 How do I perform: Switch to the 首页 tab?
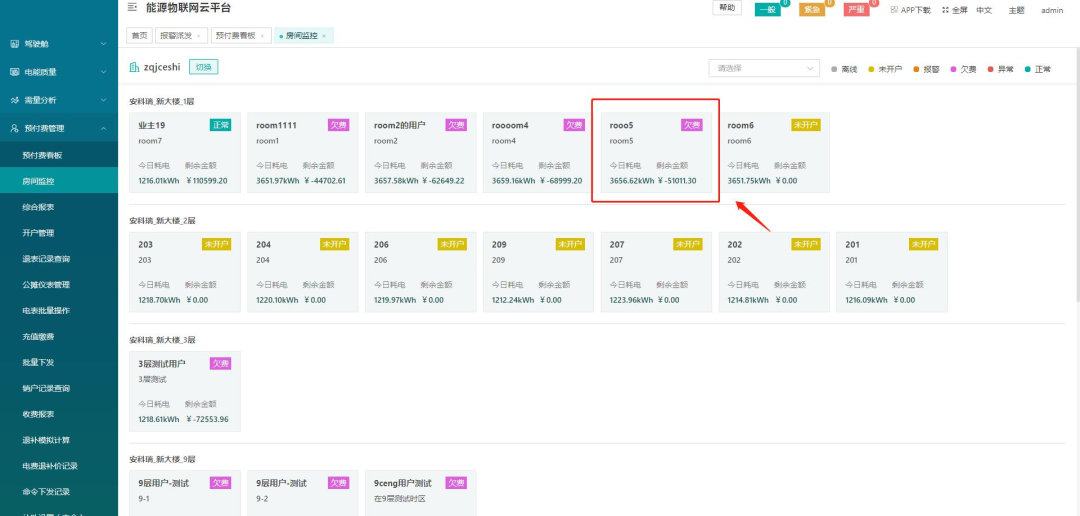[140, 35]
